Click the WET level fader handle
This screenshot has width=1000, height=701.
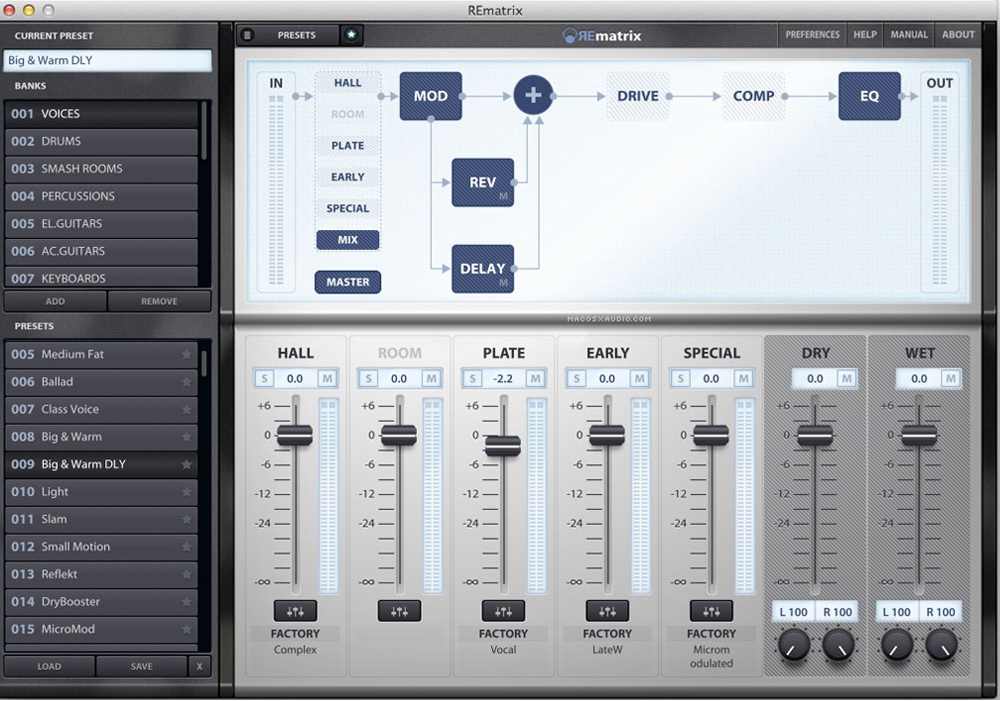919,435
